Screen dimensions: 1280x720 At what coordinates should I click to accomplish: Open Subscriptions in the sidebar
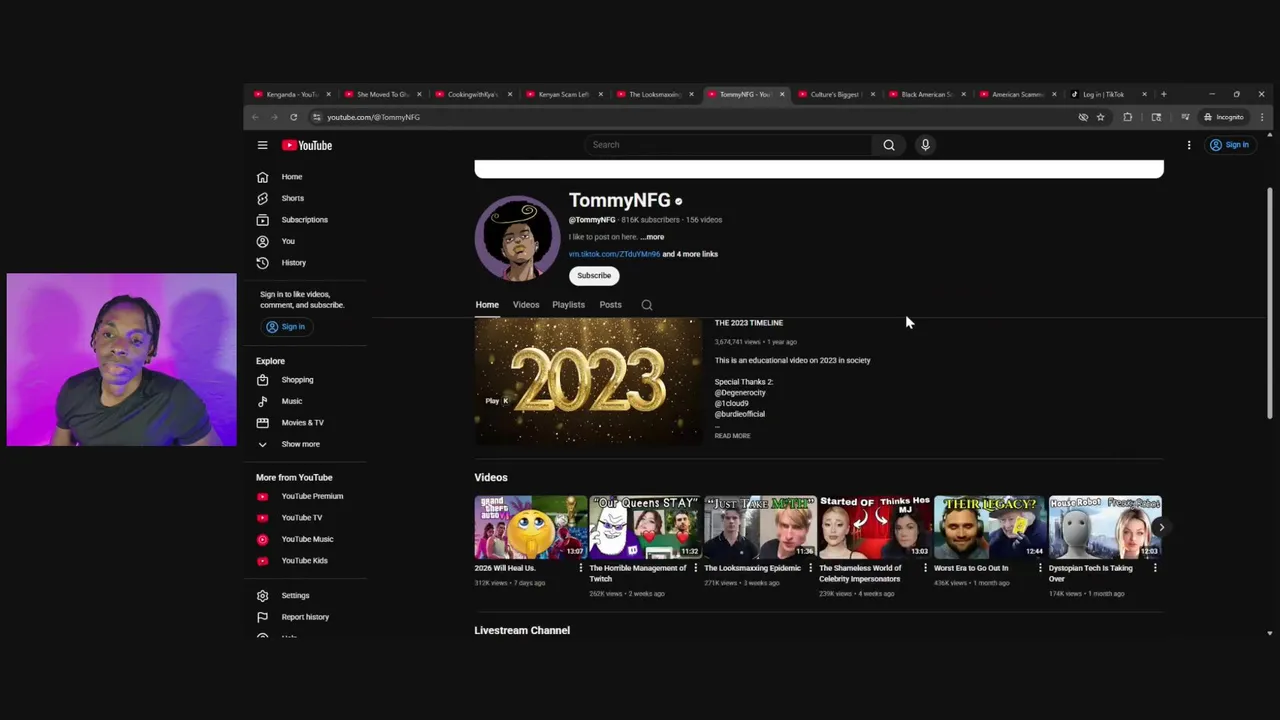305,220
